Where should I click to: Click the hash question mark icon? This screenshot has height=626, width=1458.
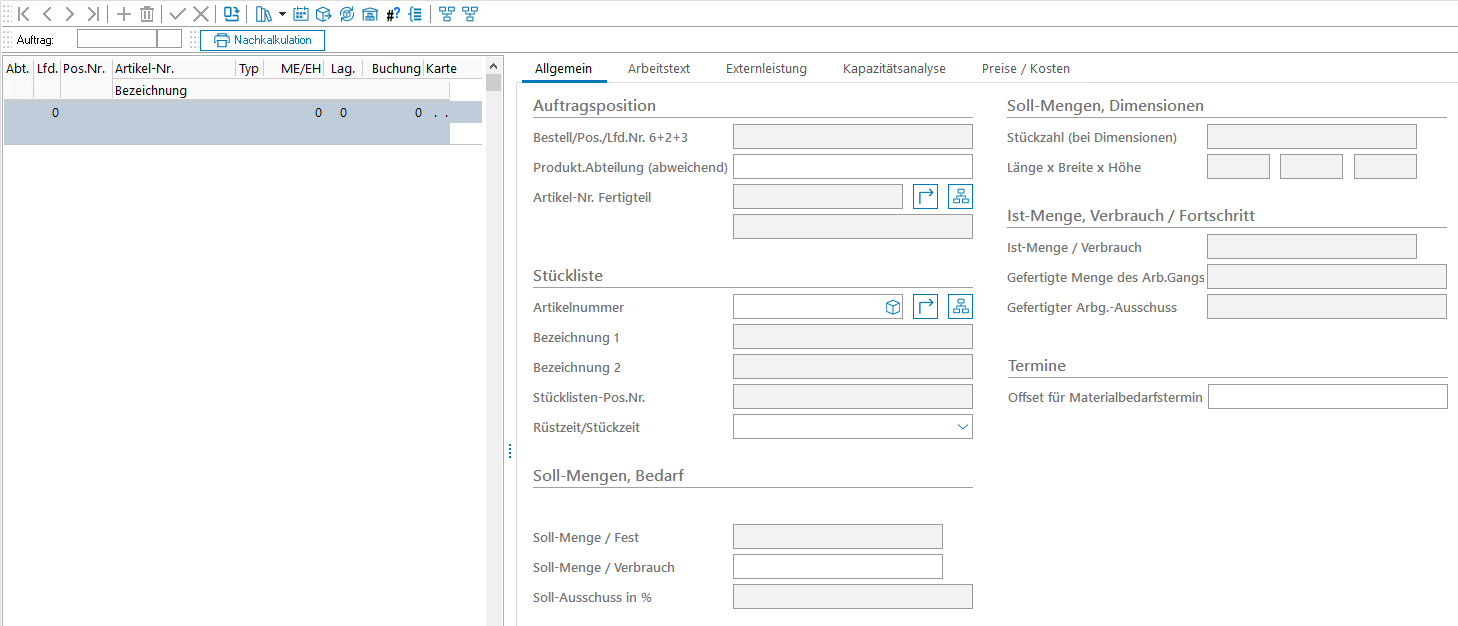pos(393,14)
